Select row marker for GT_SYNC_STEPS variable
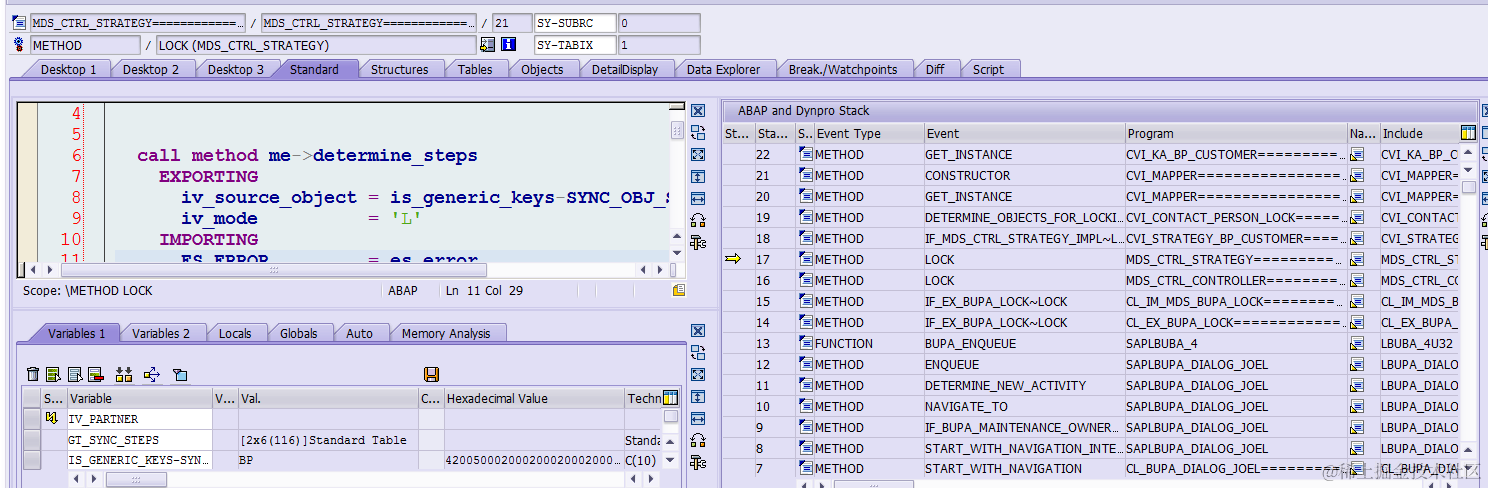This screenshot has height=488, width=1488. pos(32,440)
